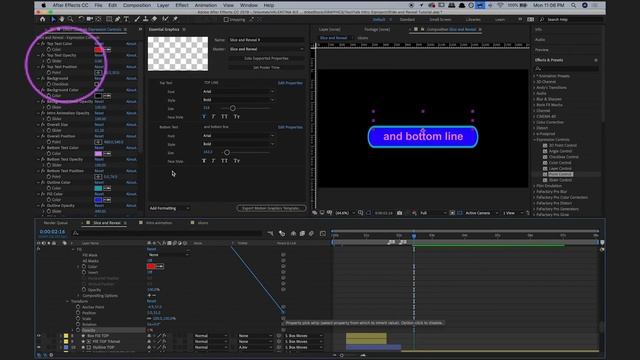
Task: Toggle Top Text Color stopwatch
Action: click(49, 49)
